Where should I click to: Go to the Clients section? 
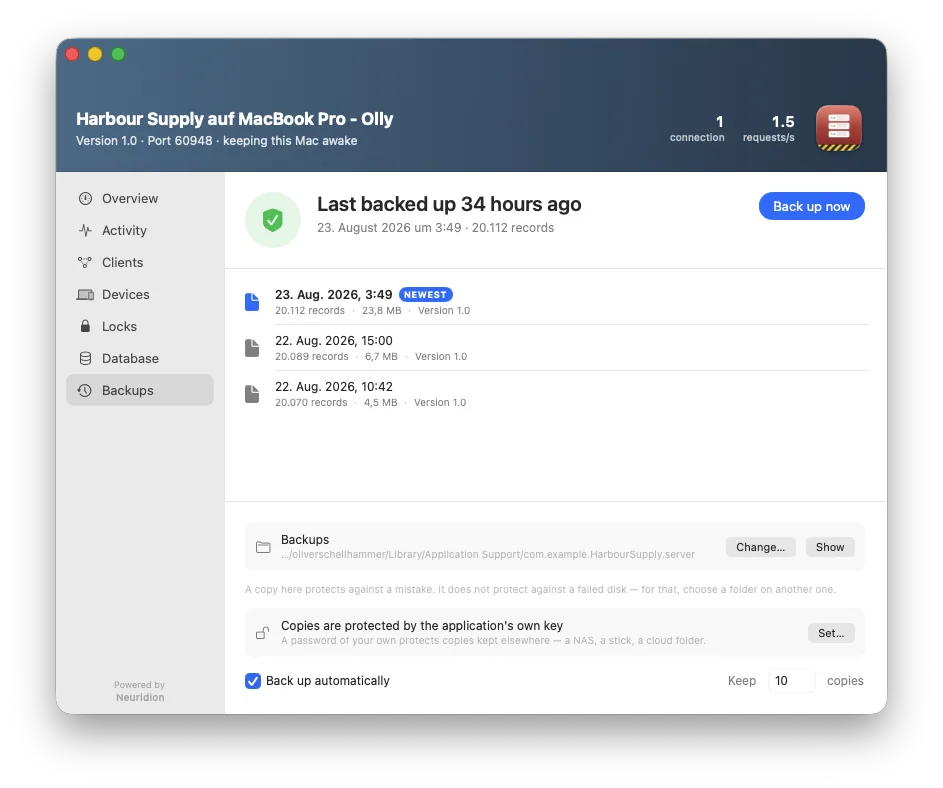coord(140,262)
